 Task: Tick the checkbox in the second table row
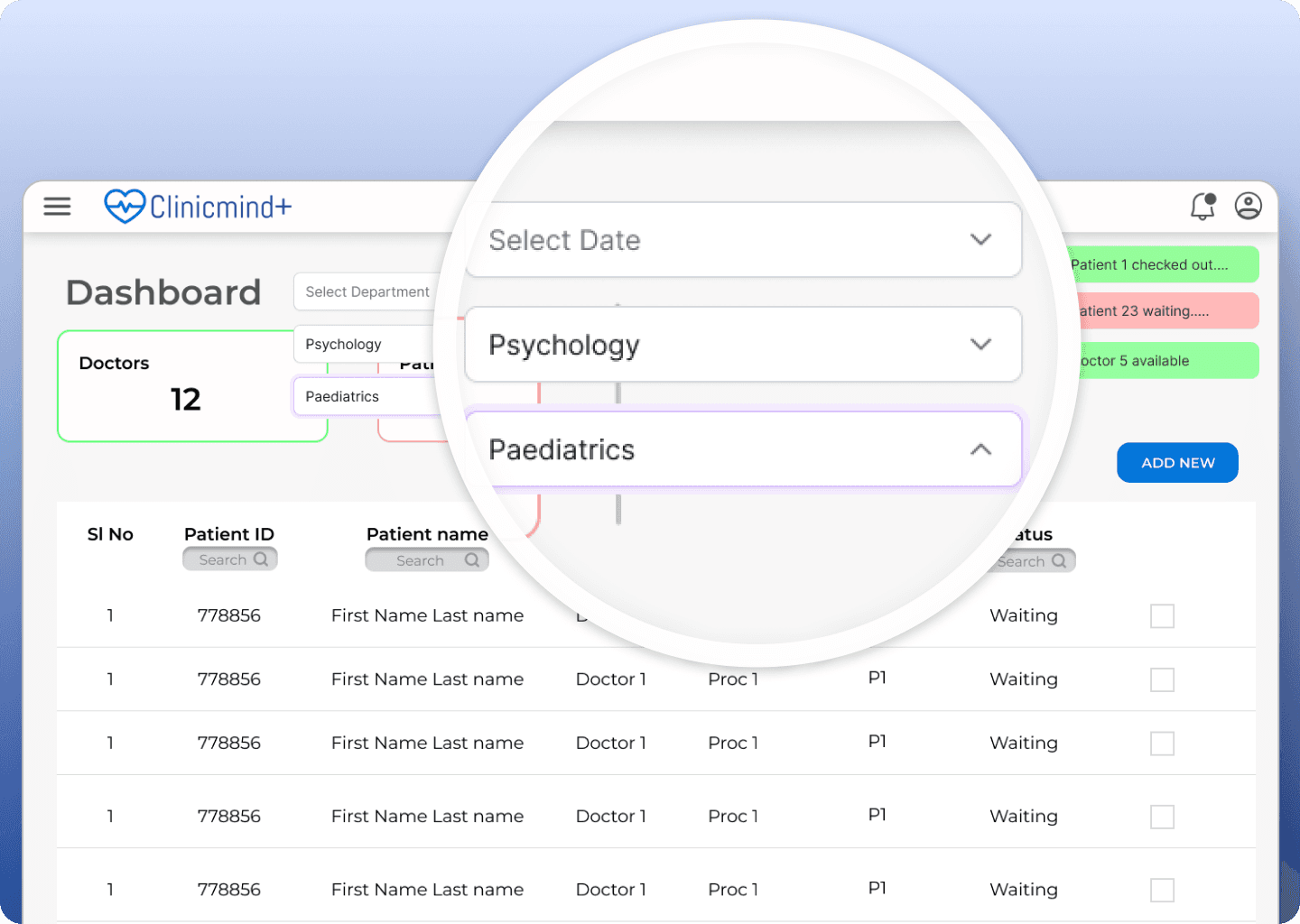(x=1163, y=679)
